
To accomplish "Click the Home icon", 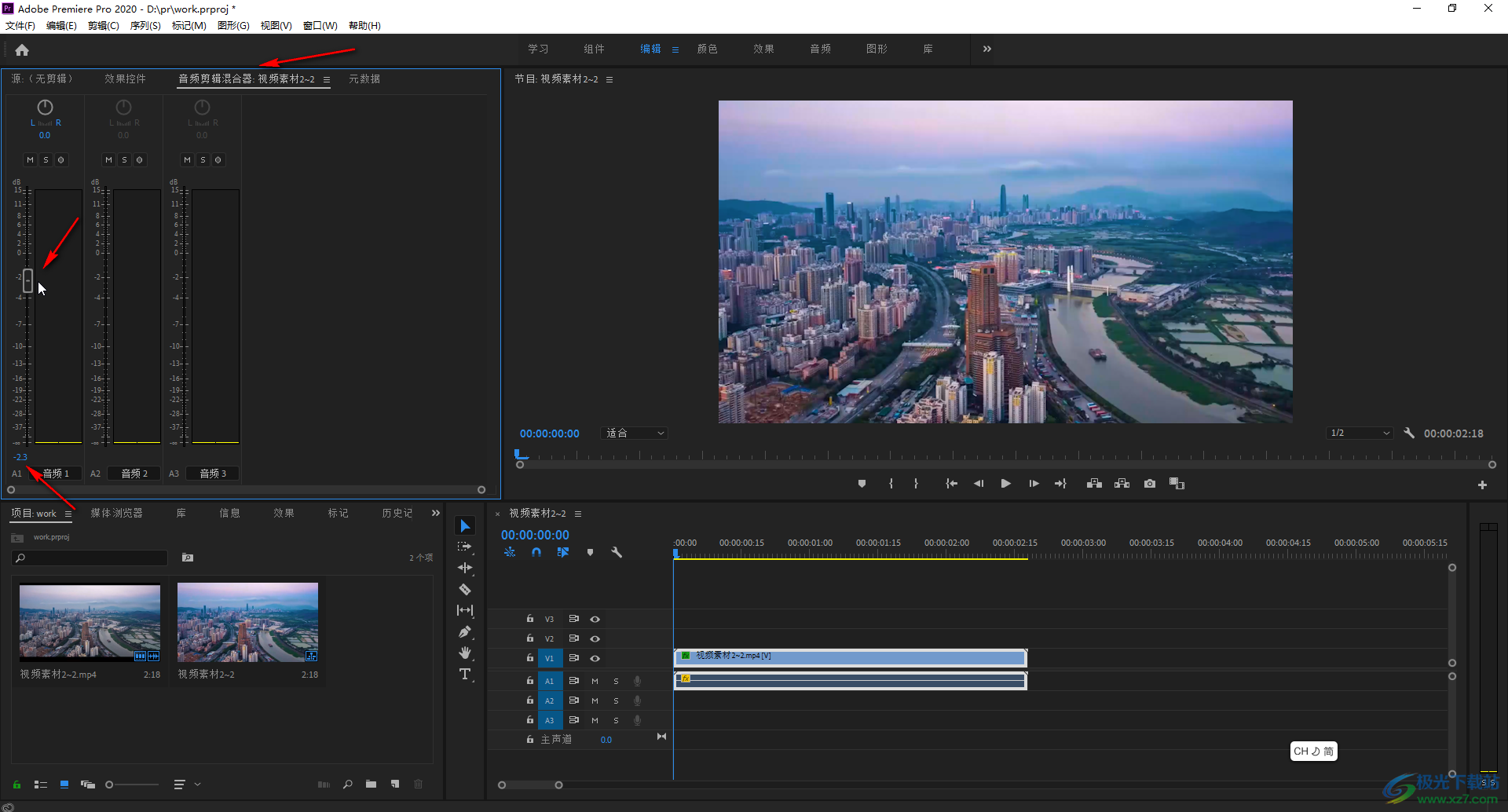I will pos(22,49).
